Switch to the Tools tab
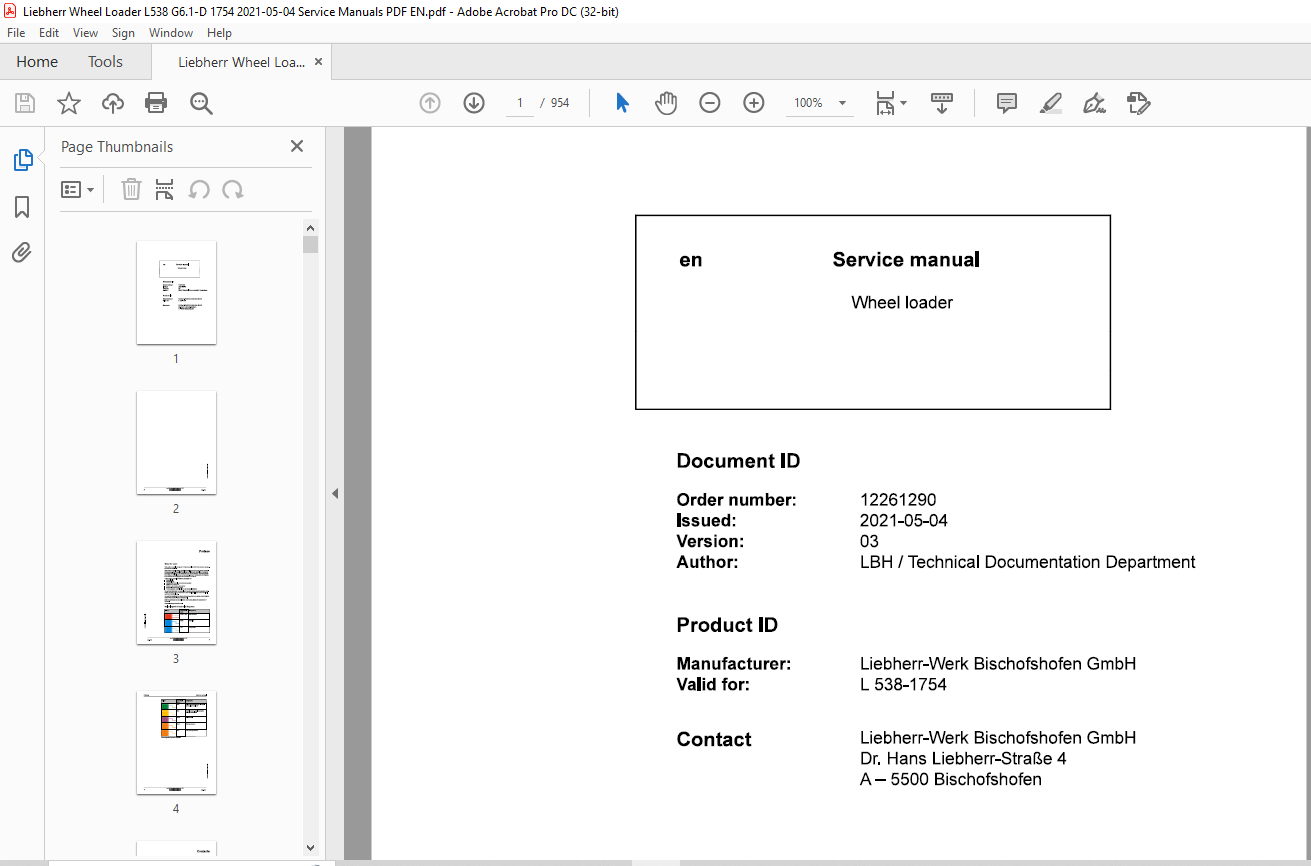 pyautogui.click(x=105, y=62)
